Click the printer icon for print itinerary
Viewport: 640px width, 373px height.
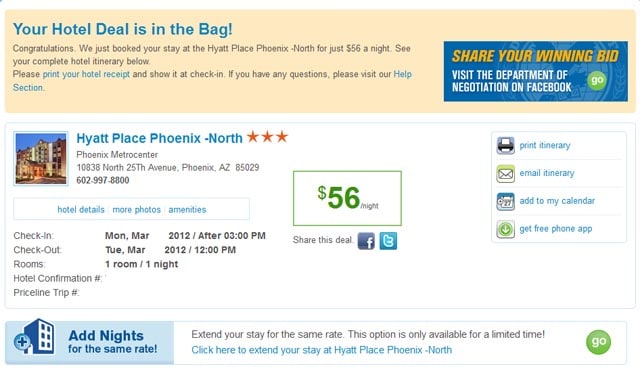coord(505,145)
